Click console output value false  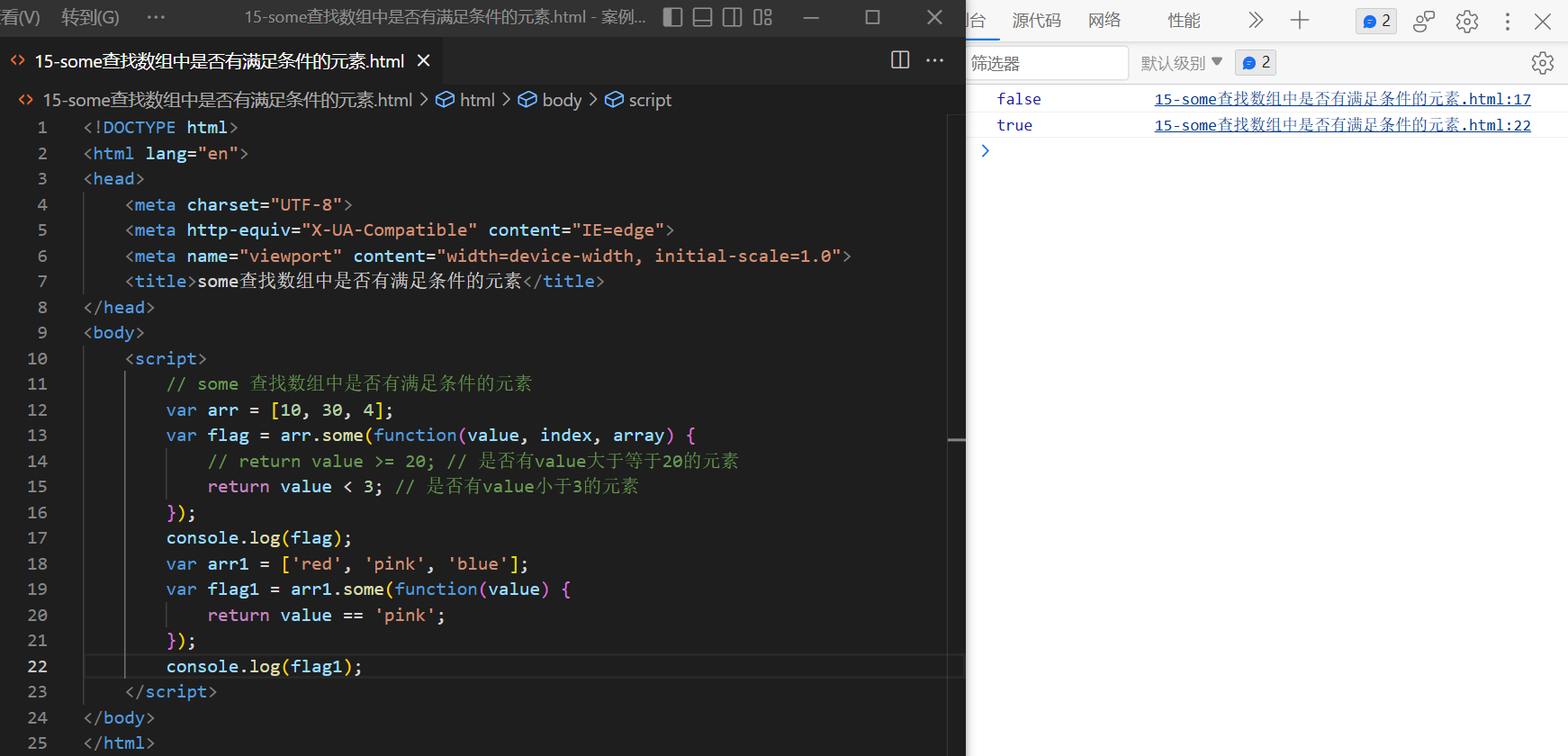(1019, 99)
